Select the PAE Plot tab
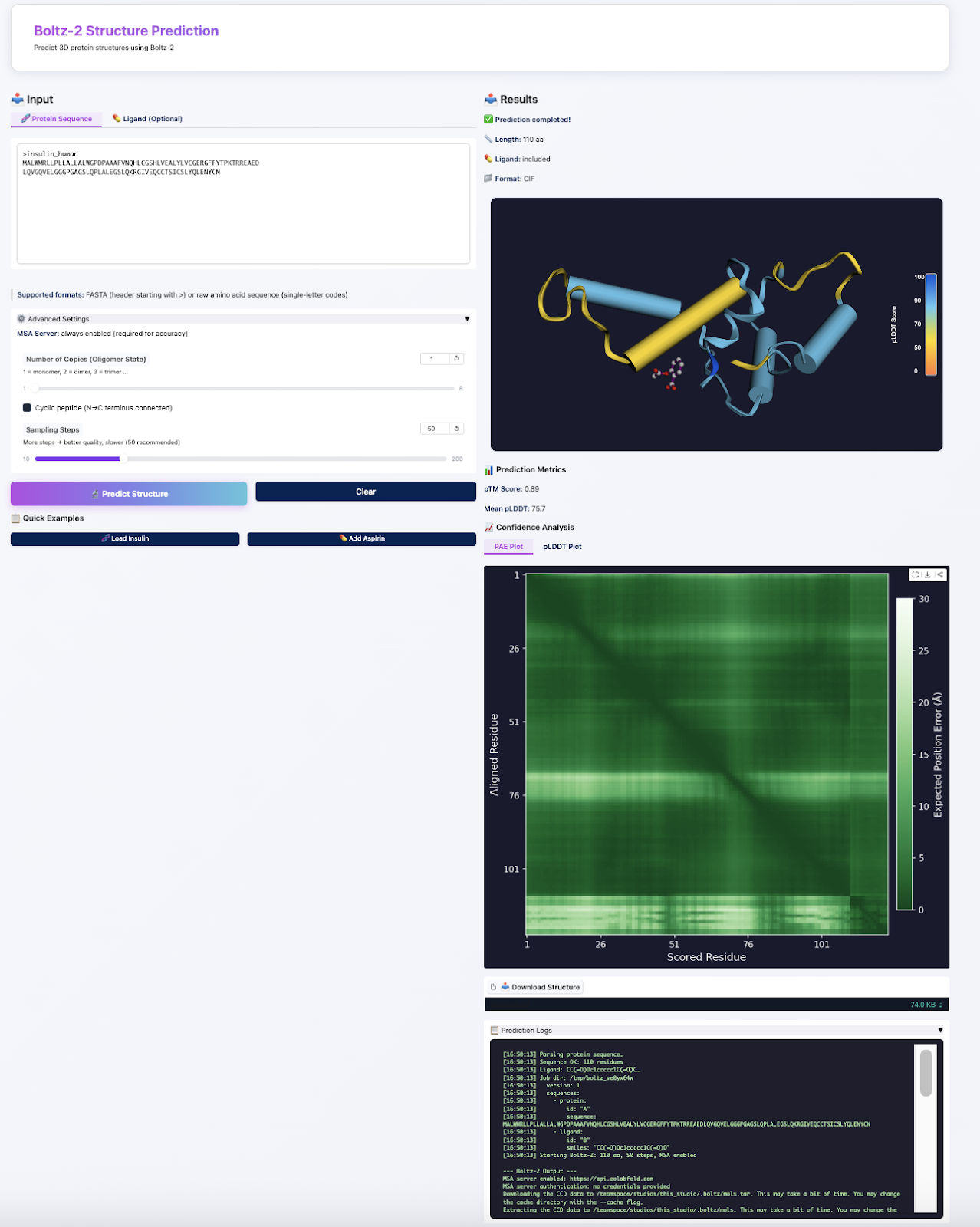Image resolution: width=980 pixels, height=1227 pixels. [508, 547]
